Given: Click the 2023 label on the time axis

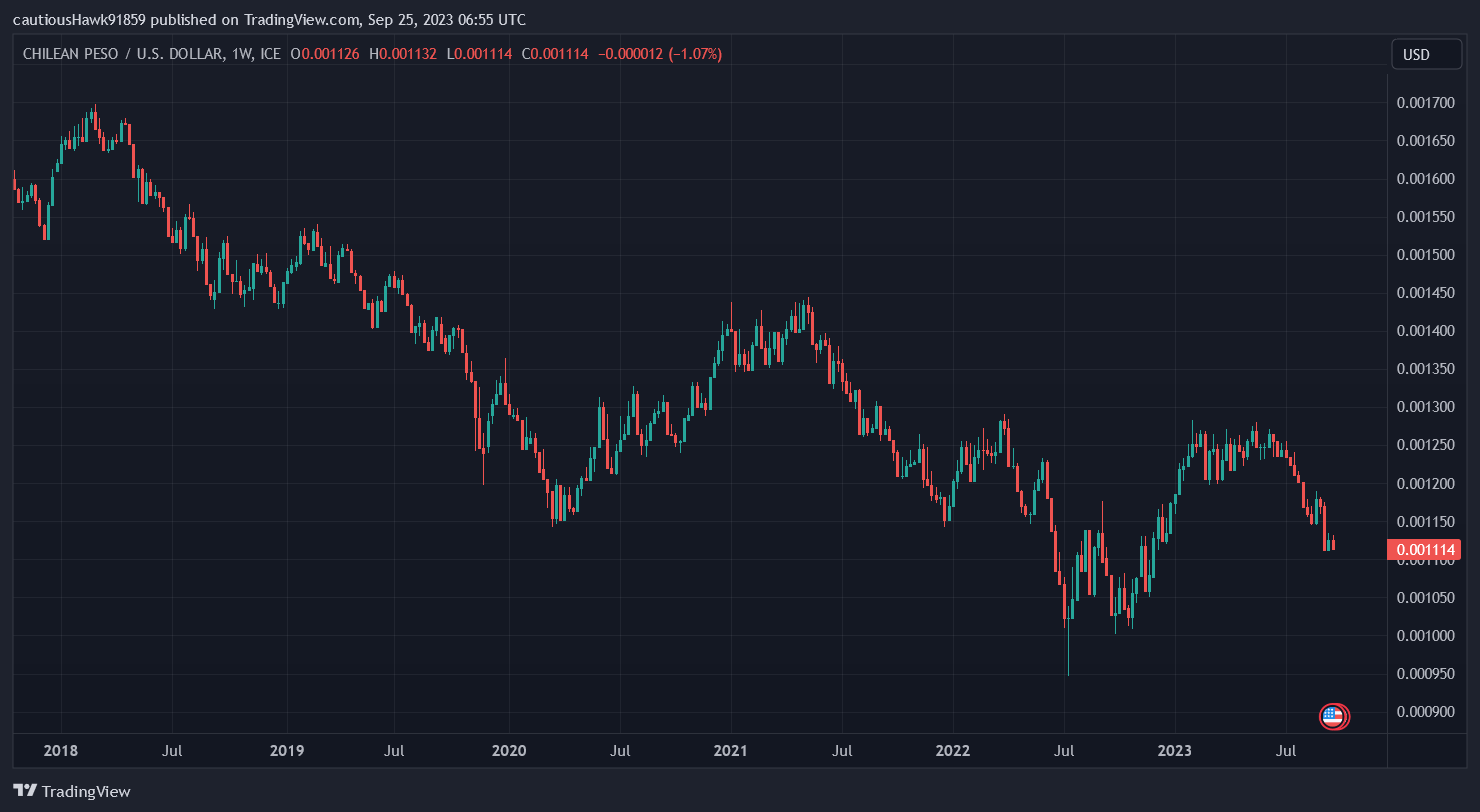Looking at the screenshot, I should (1175, 750).
